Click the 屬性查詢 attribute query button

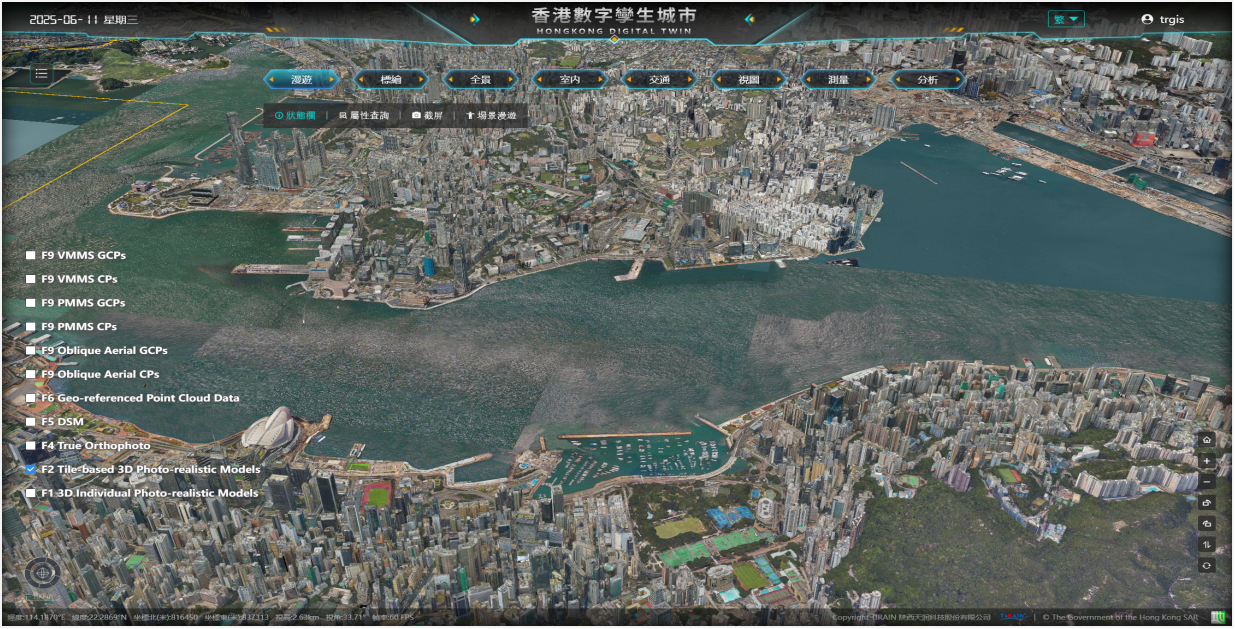point(364,116)
